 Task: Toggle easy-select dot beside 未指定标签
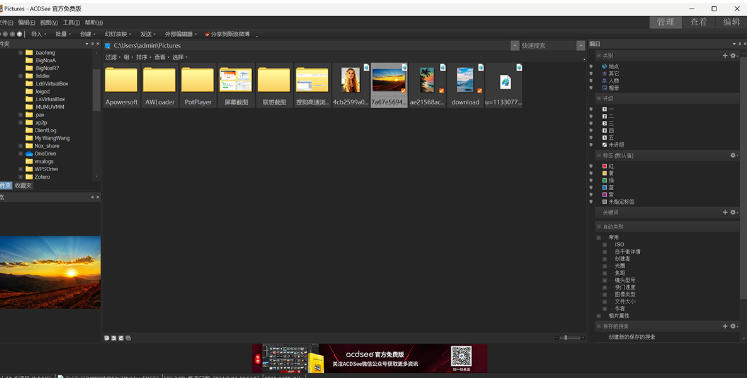591,202
